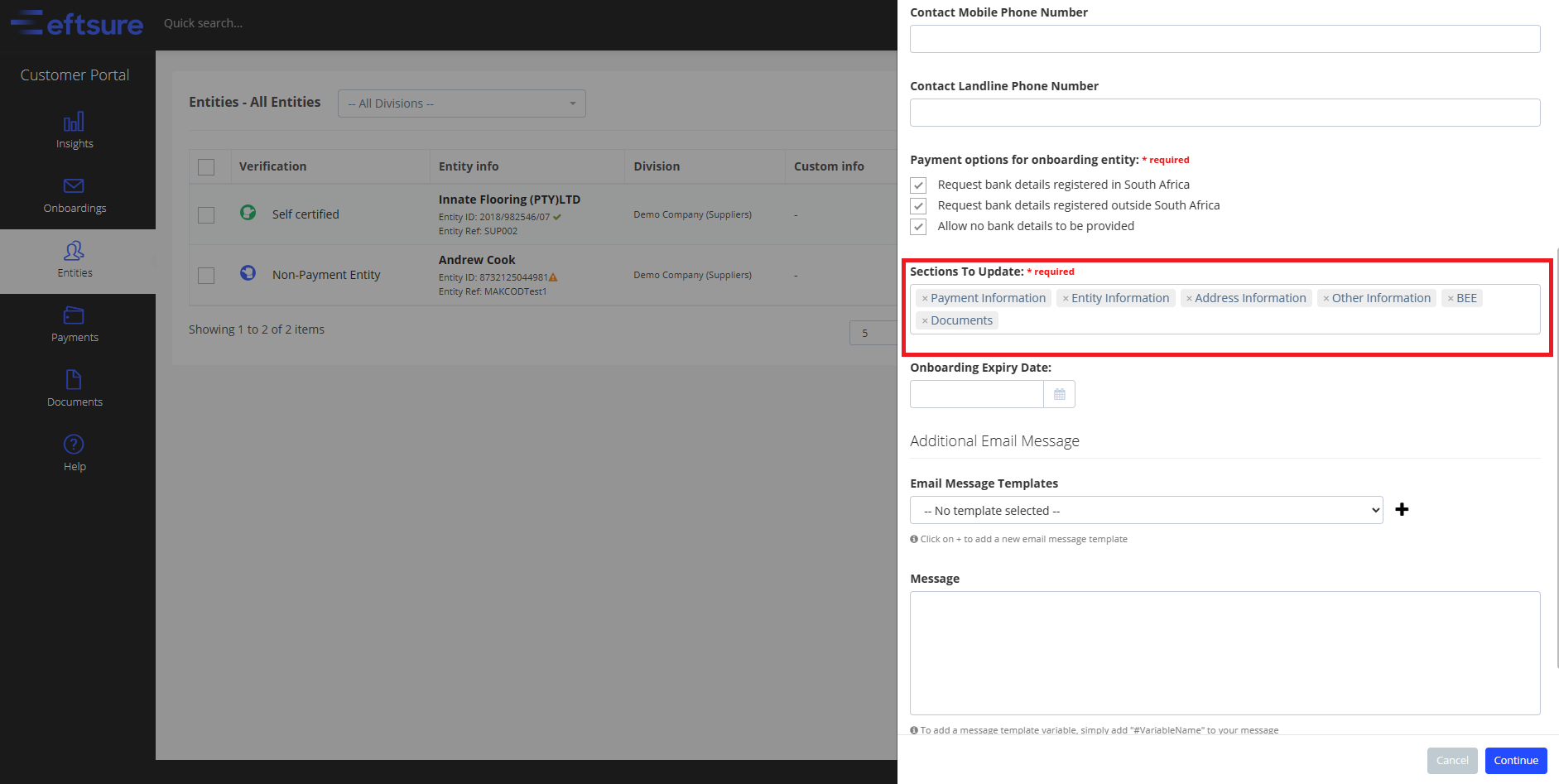The width and height of the screenshot is (1559, 784).
Task: Select the Entities sidebar tab
Action: coord(75,260)
